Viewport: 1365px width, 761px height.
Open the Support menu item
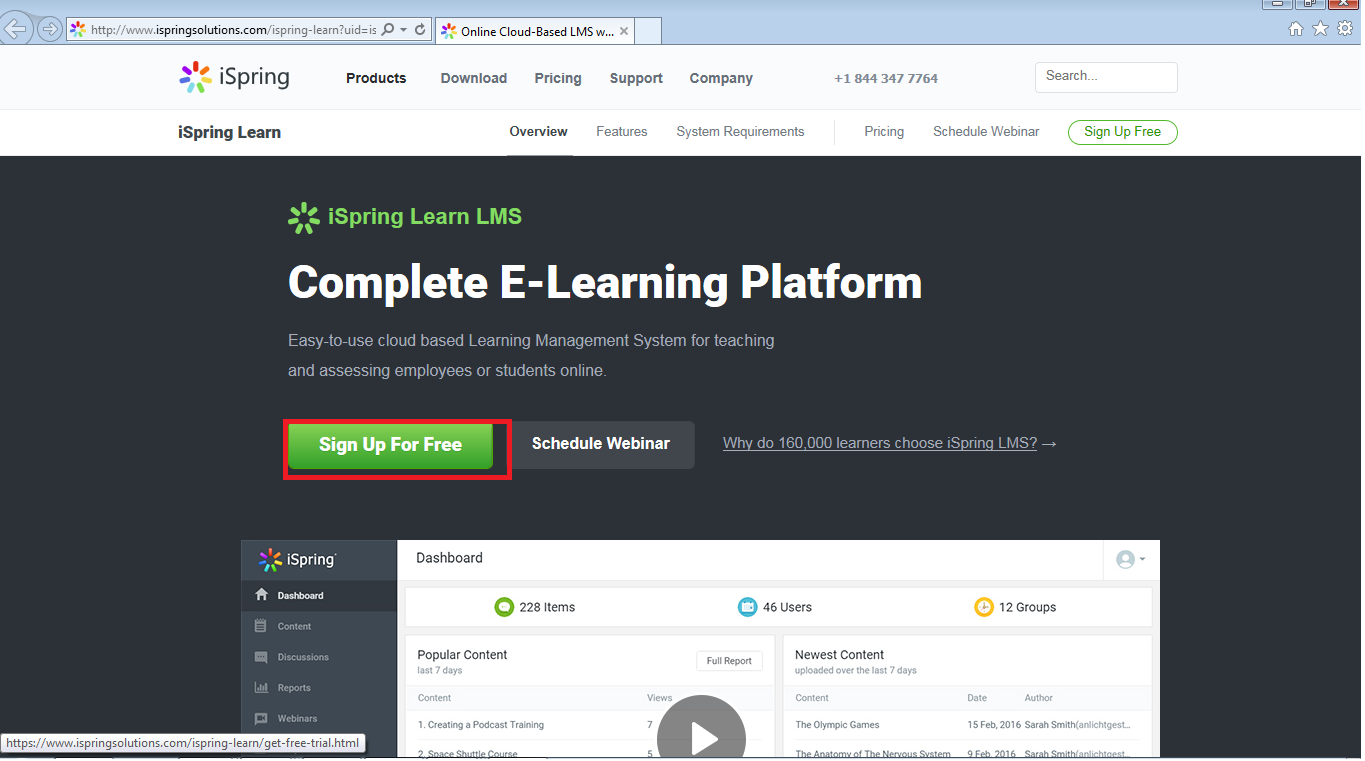point(636,78)
